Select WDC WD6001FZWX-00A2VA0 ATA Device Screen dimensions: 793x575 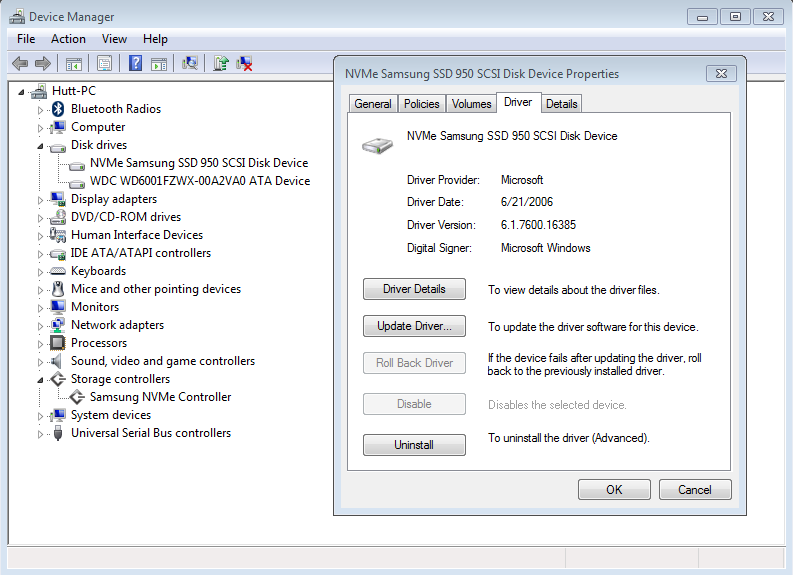pyautogui.click(x=200, y=181)
